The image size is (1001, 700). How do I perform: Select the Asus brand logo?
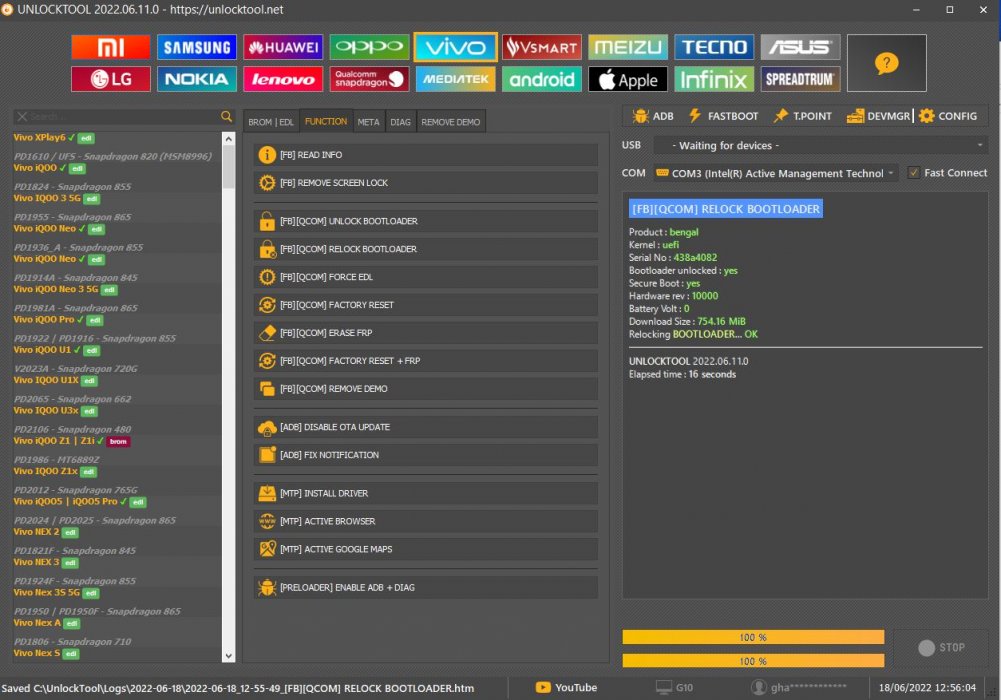coord(801,47)
